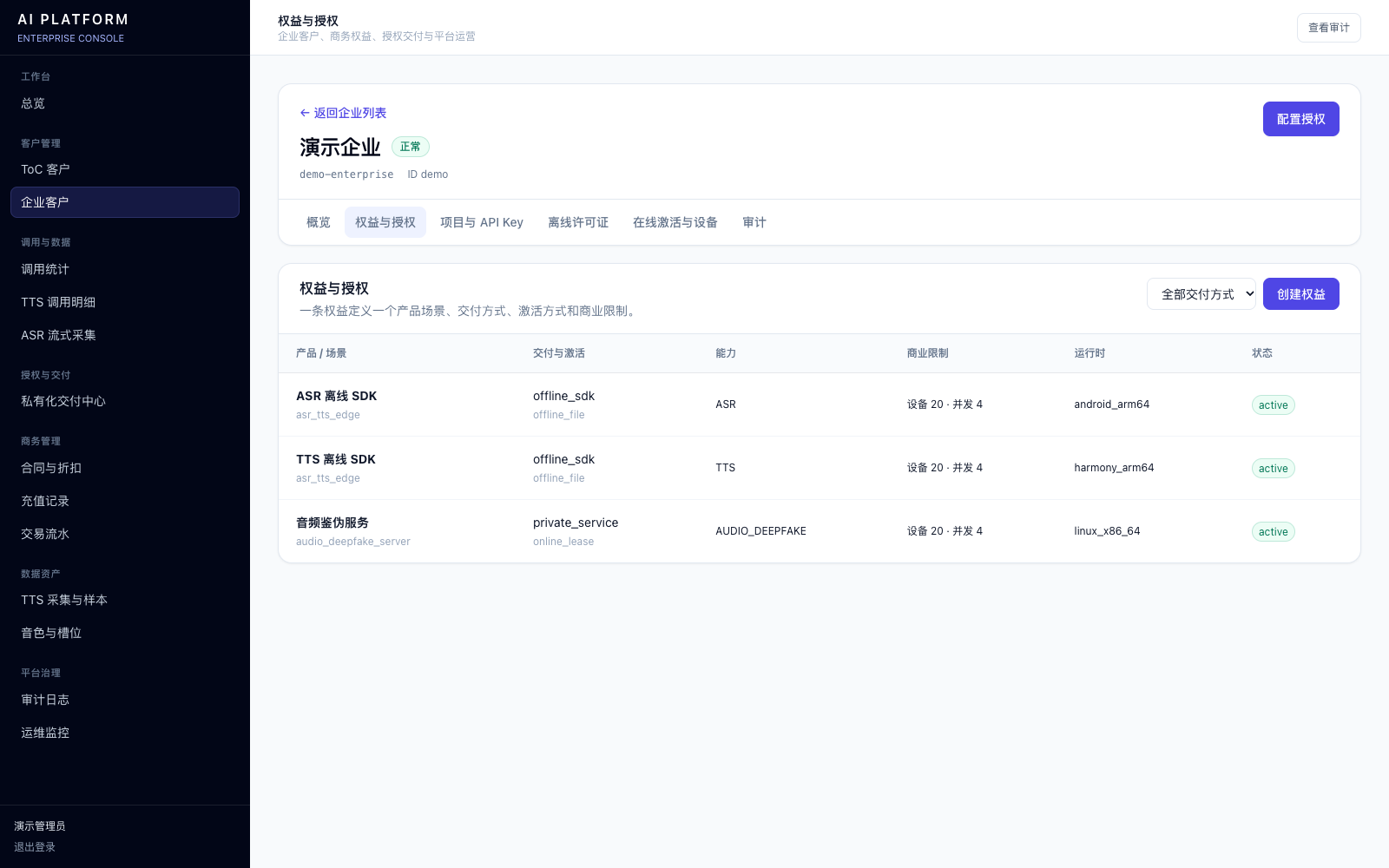Open 合同与折扣 in the sidebar
Image resolution: width=1389 pixels, height=868 pixels.
pos(125,468)
